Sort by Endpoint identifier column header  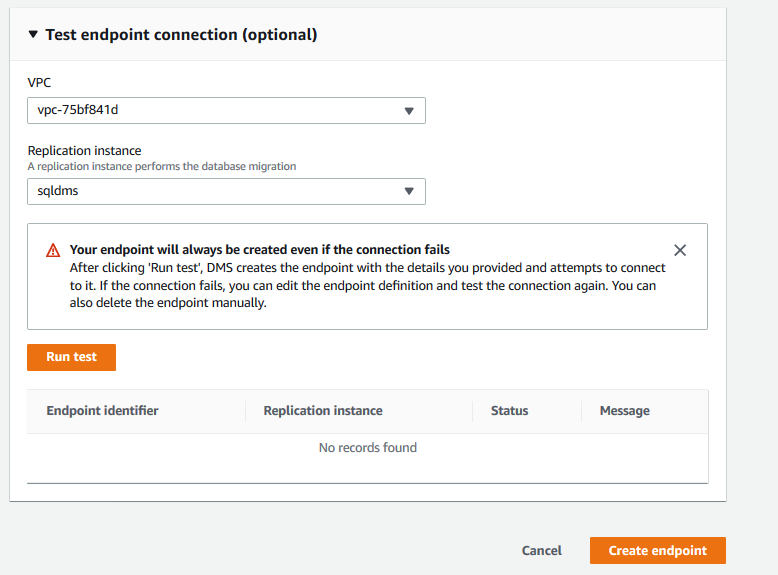pyautogui.click(x=102, y=411)
